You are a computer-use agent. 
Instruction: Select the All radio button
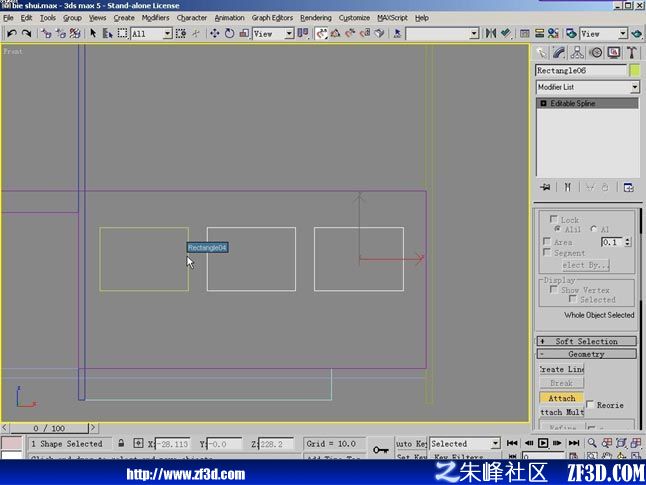(594, 229)
